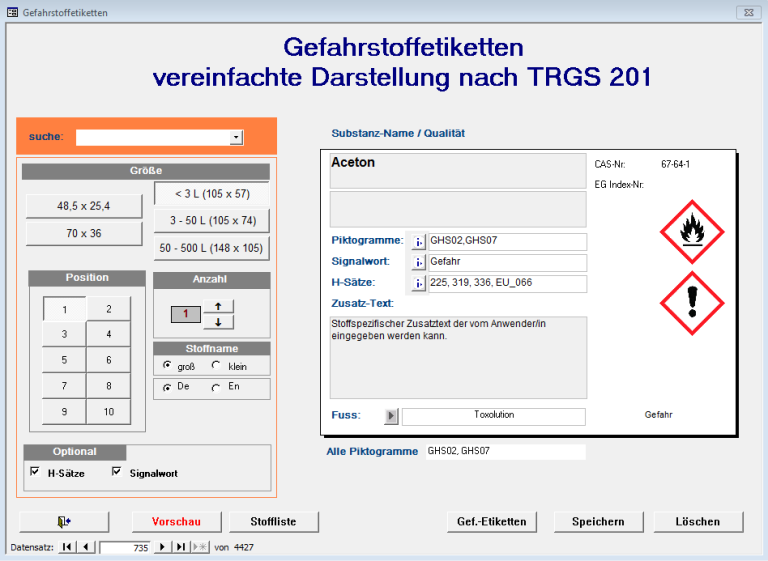Choose label position 10
Image resolution: width=768 pixels, height=561 pixels.
109,412
